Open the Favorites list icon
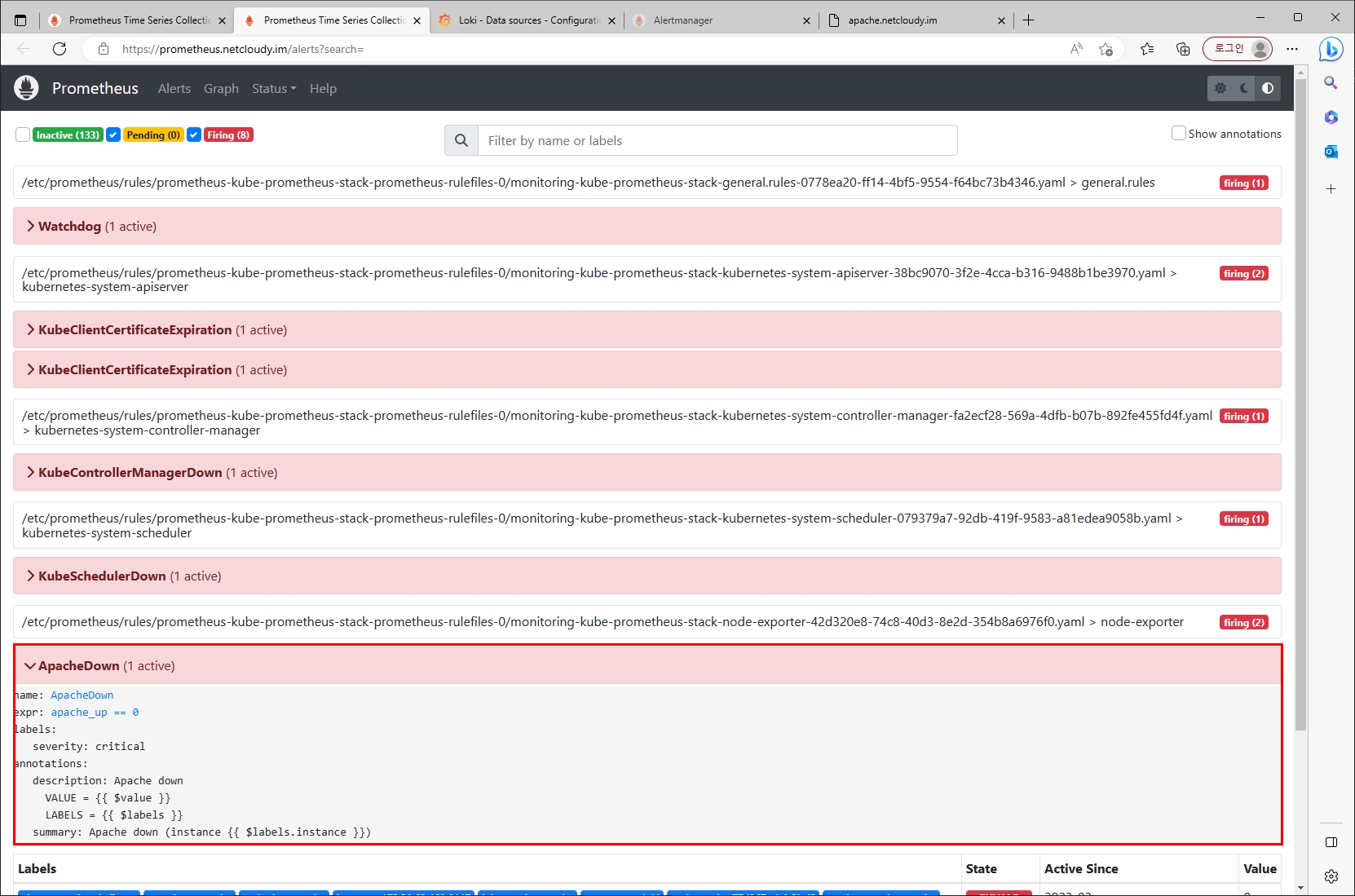1355x896 pixels. click(x=1147, y=49)
